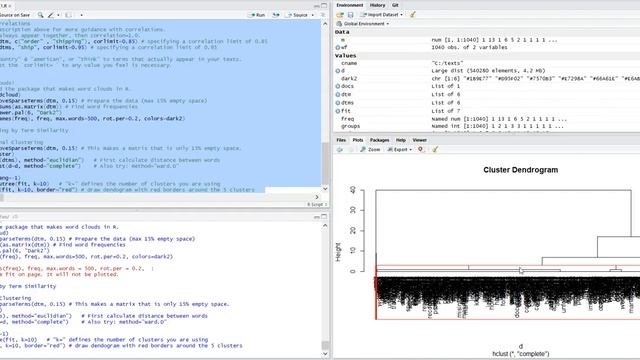Viewport: 640px width, 360px height.
Task: Open the Source button dropdown arrow
Action: (x=313, y=15)
